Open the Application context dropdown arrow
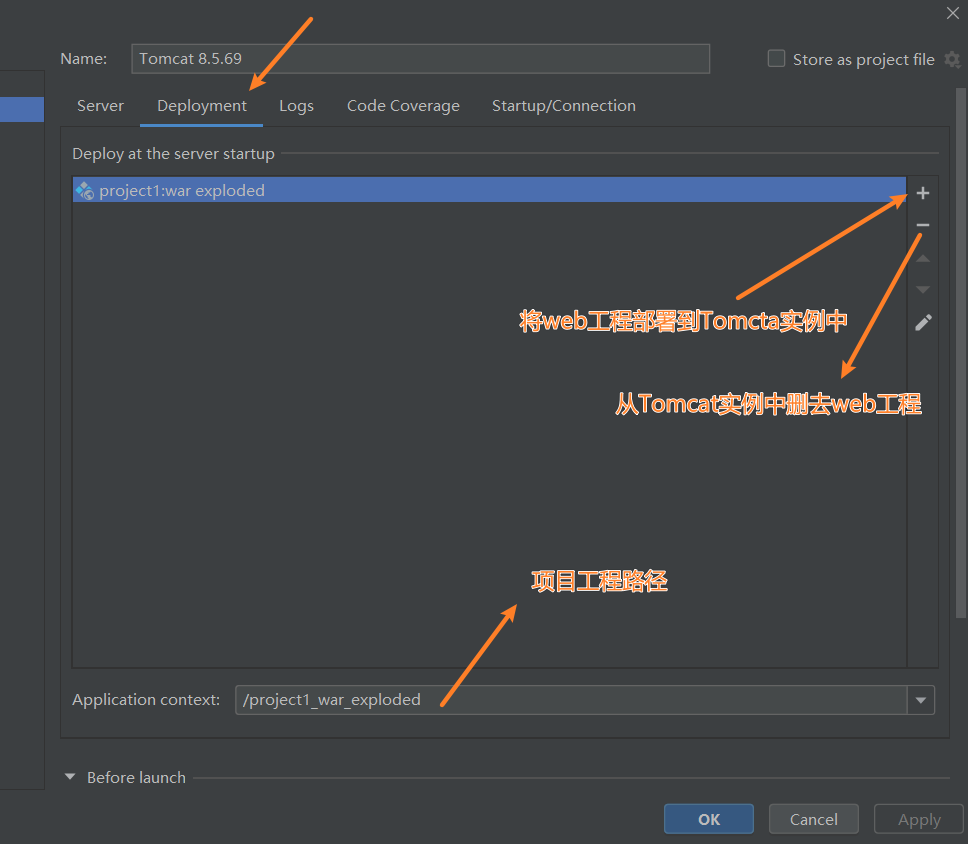This screenshot has height=844, width=968. [x=920, y=700]
